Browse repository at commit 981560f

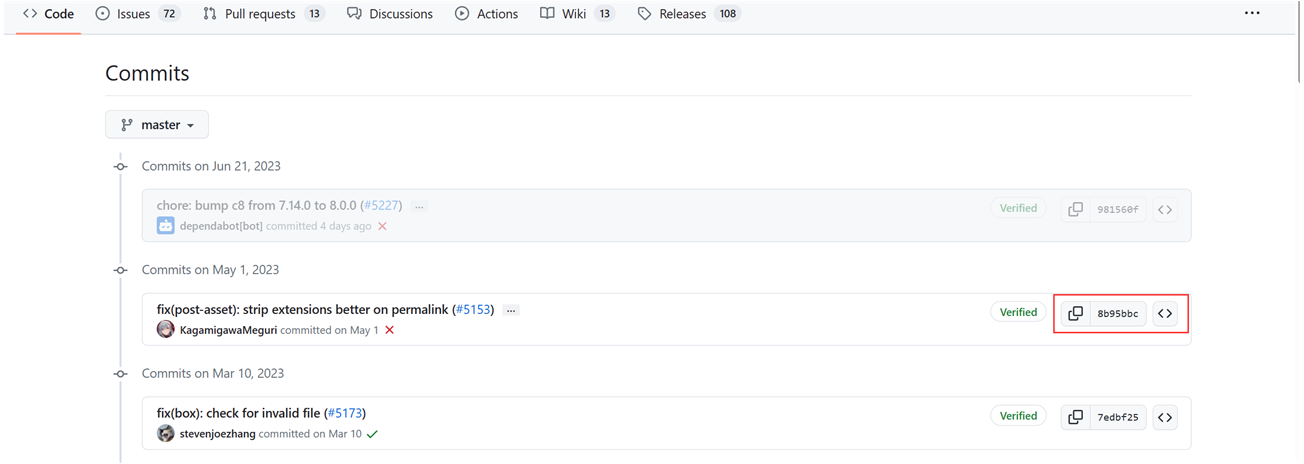tap(1164, 210)
